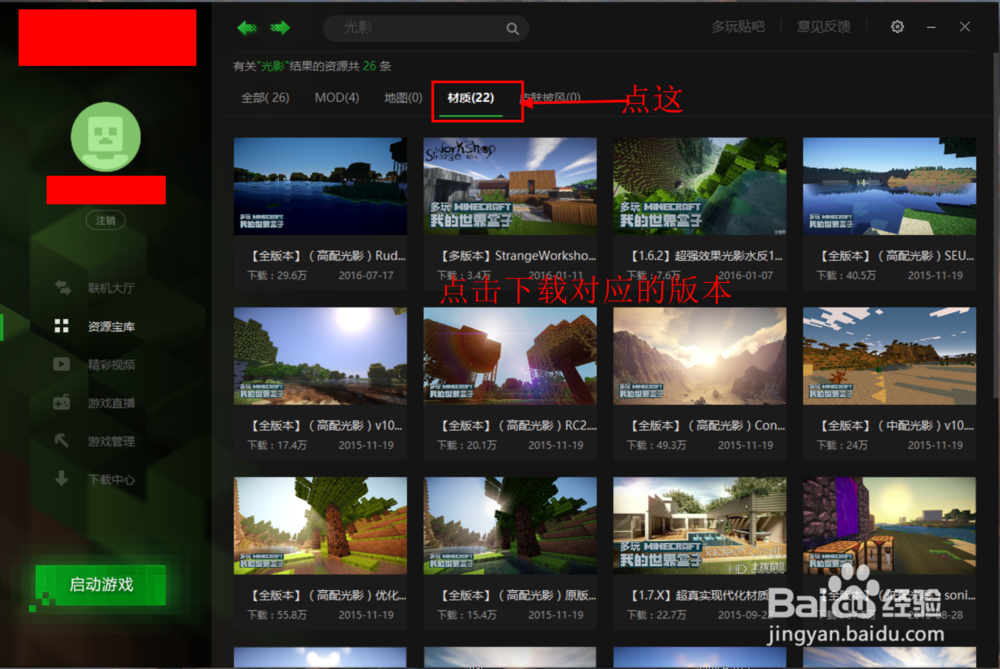Open the soni... thumbnail with purple portal

[x=890, y=526]
